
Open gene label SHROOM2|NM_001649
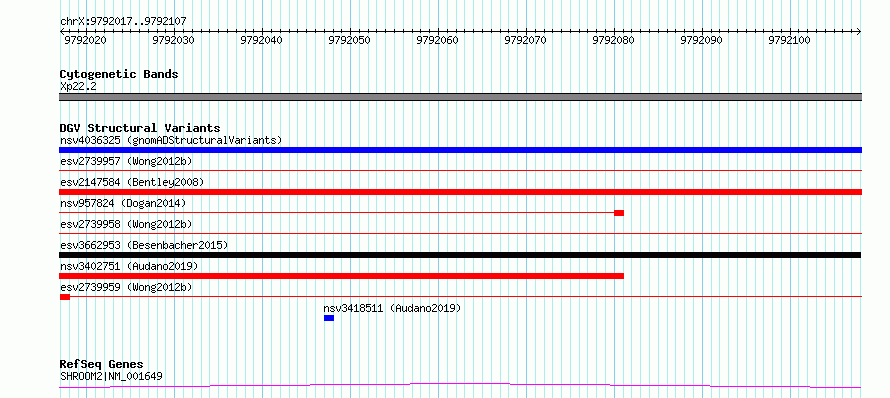coord(112,376)
